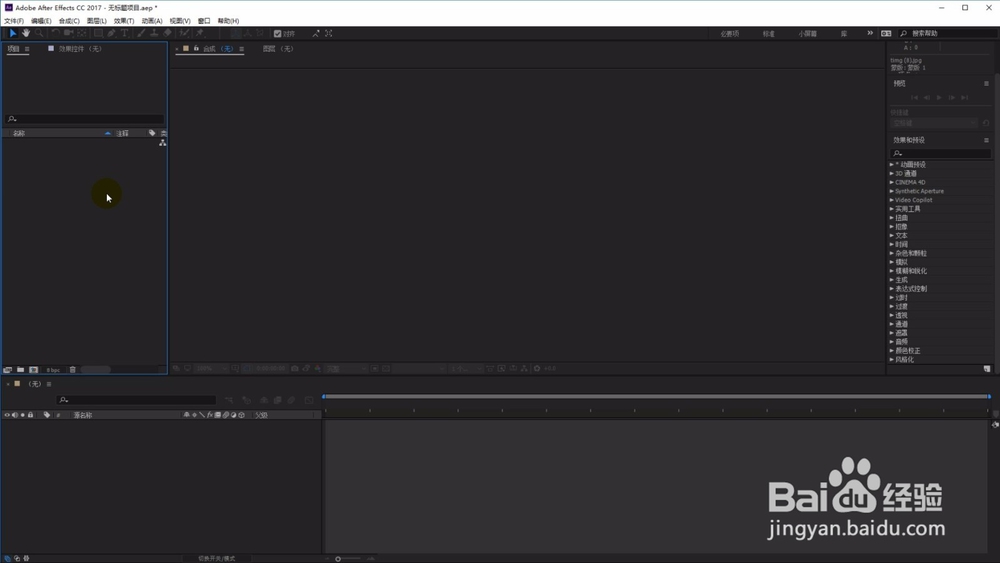This screenshot has height=563, width=1000.
Task: Open the 文件(F) menu
Action: point(13,21)
